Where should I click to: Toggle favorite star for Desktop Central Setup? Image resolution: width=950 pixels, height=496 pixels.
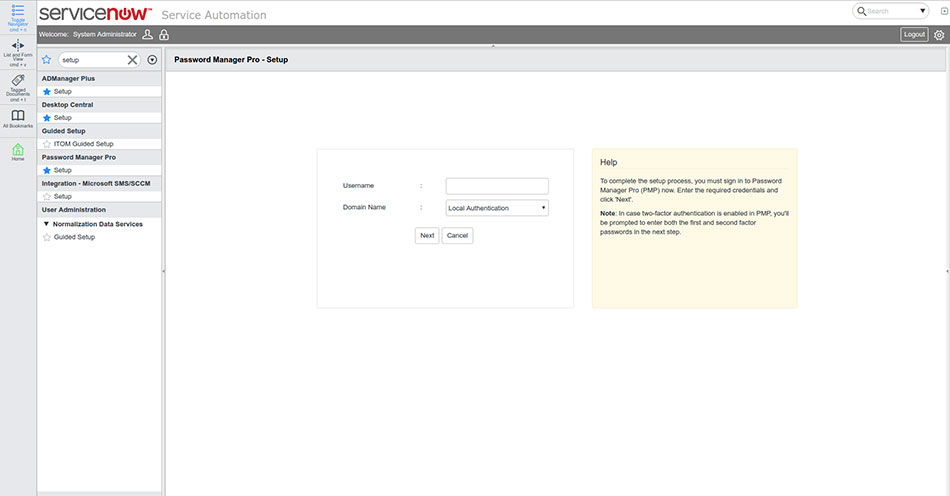pos(47,117)
